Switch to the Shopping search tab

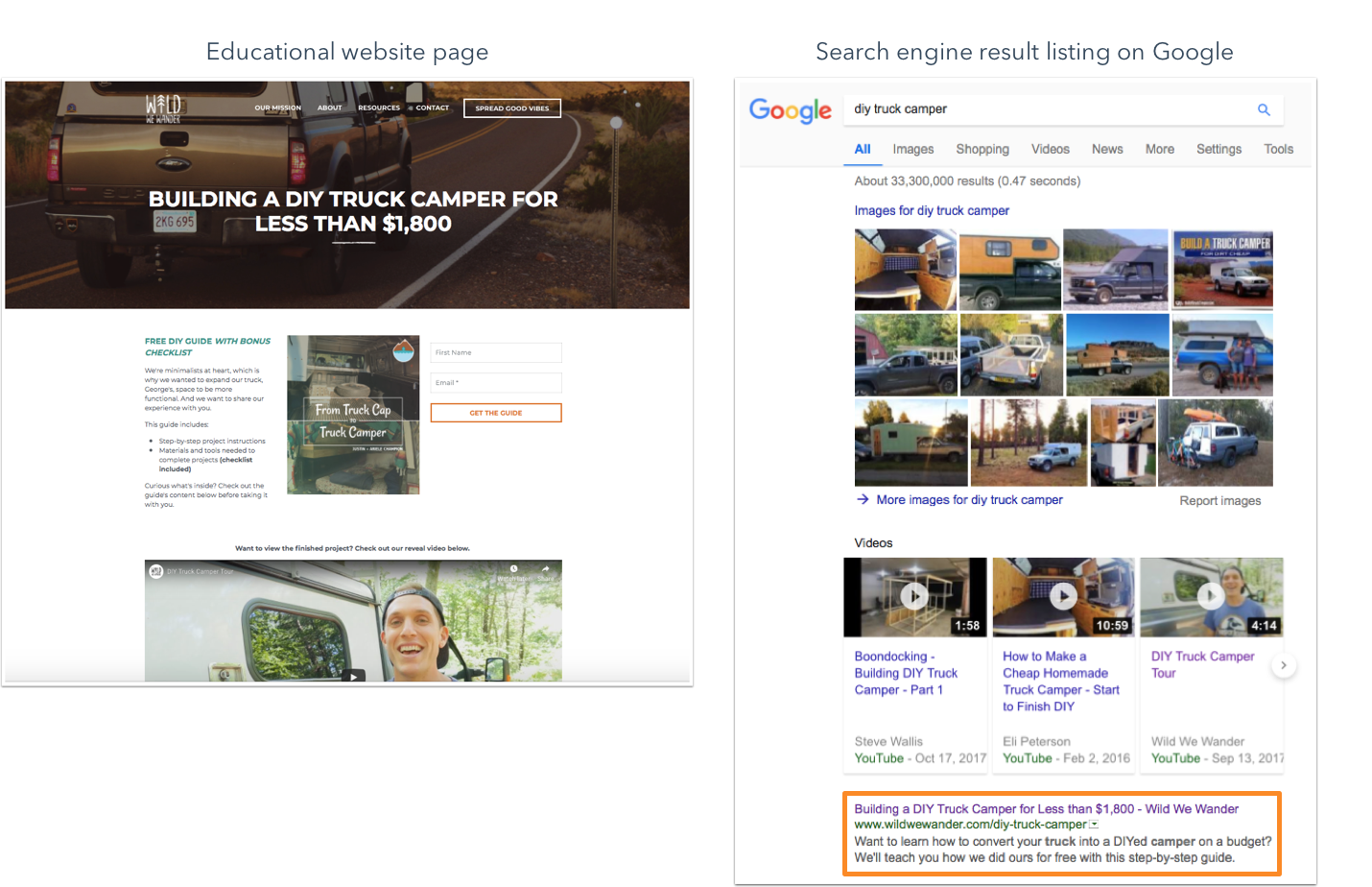pyautogui.click(x=982, y=149)
